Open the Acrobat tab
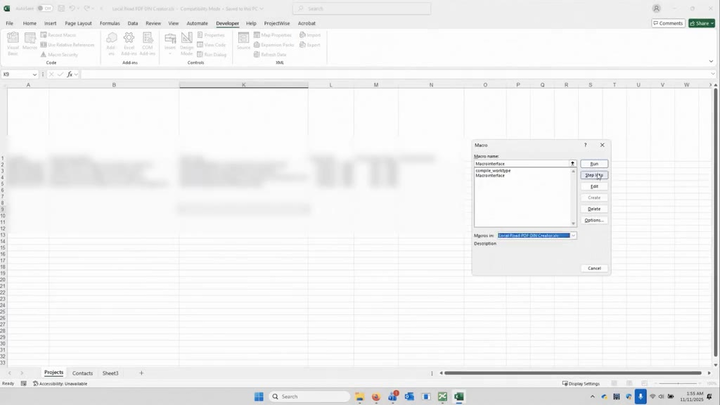The width and height of the screenshot is (720, 405). tap(307, 23)
